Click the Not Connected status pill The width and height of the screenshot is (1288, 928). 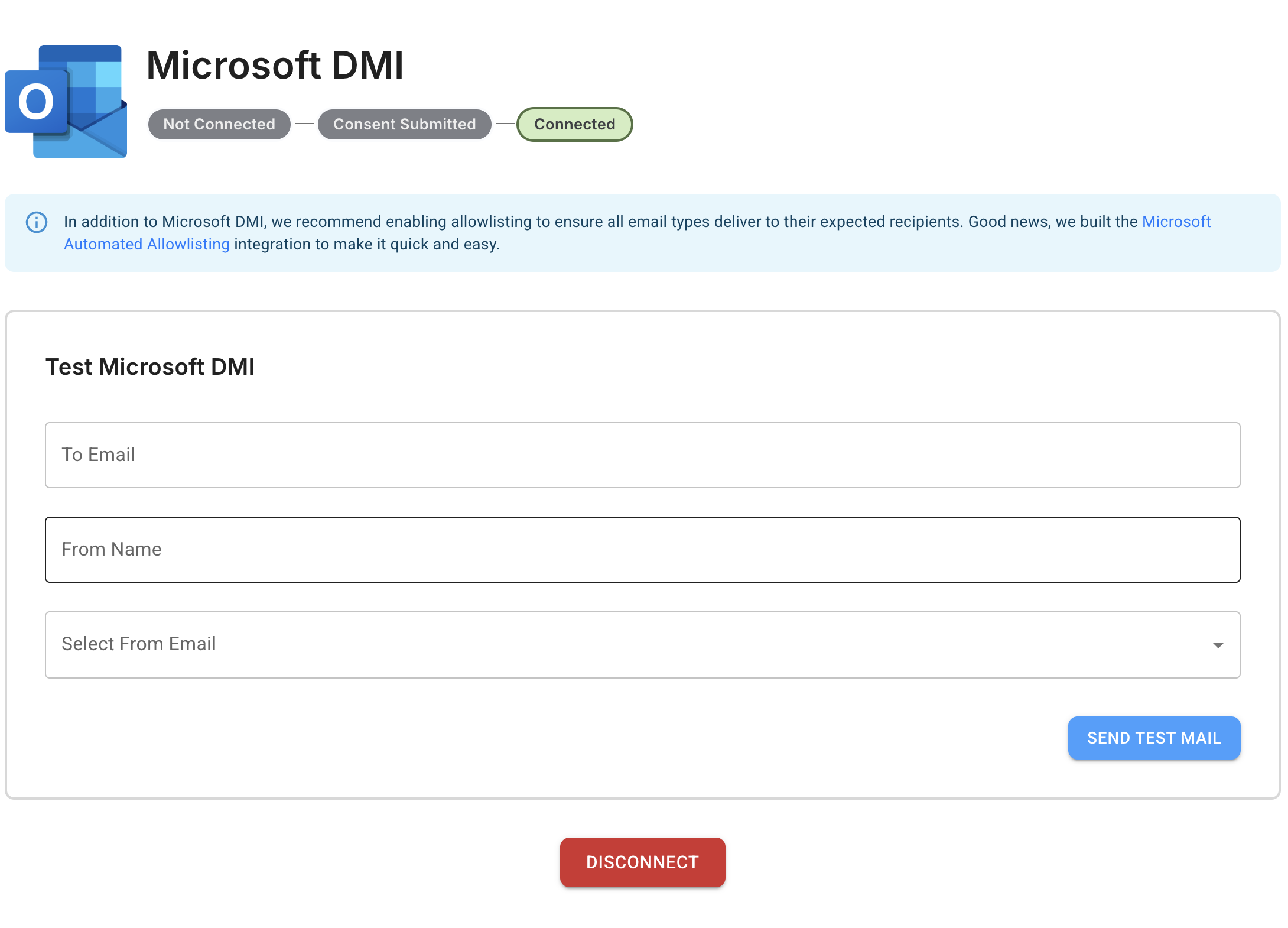click(x=219, y=124)
